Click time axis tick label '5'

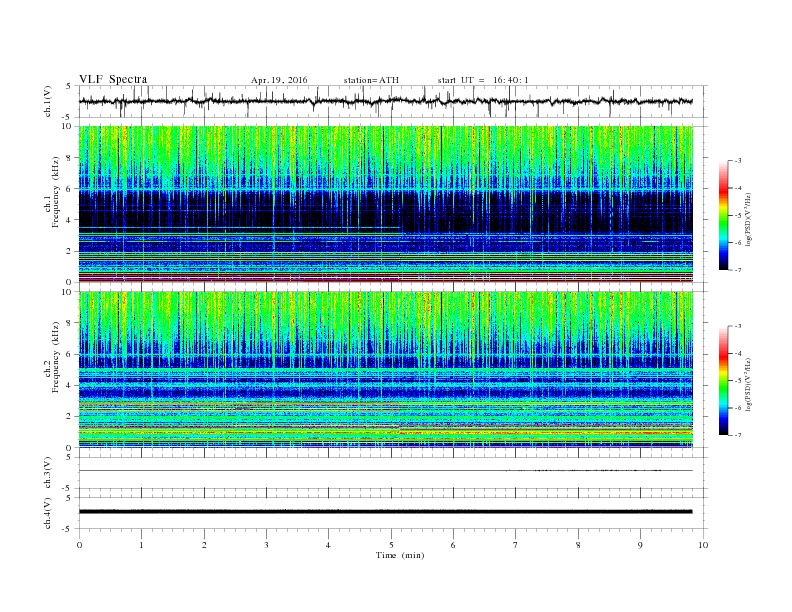click(391, 545)
